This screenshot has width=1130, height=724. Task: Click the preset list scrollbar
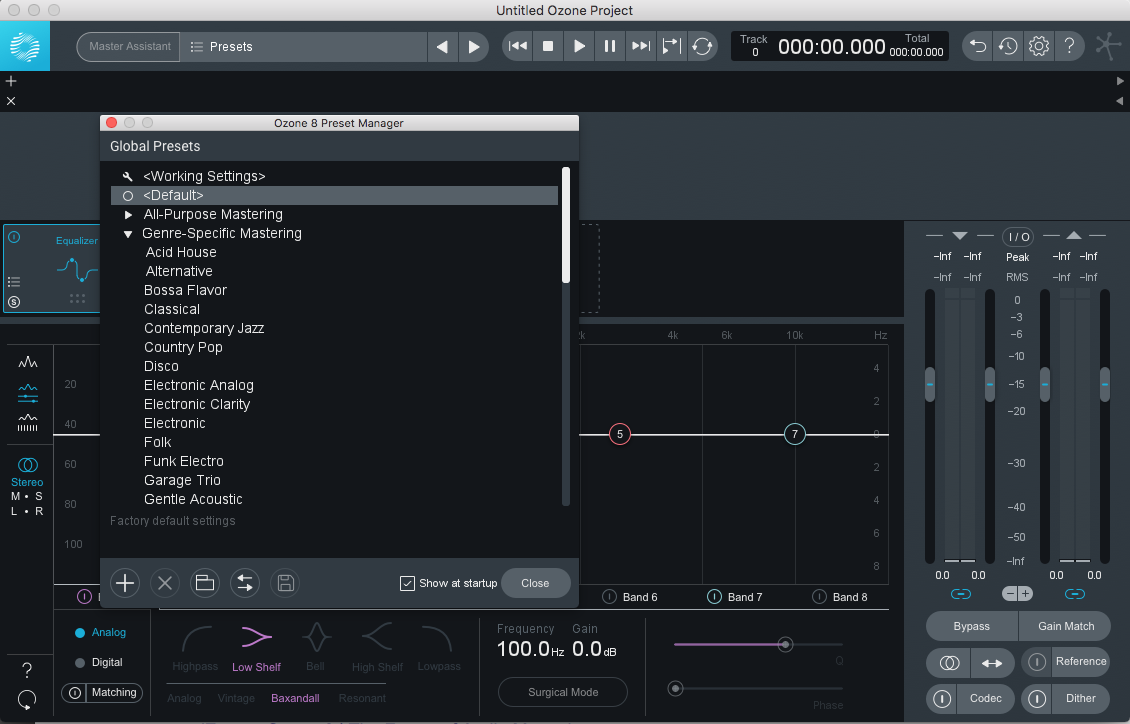[566, 225]
